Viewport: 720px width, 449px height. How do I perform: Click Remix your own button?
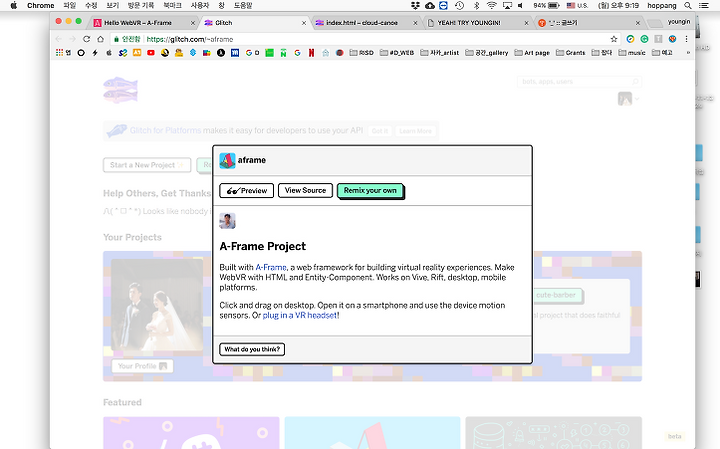(x=370, y=191)
